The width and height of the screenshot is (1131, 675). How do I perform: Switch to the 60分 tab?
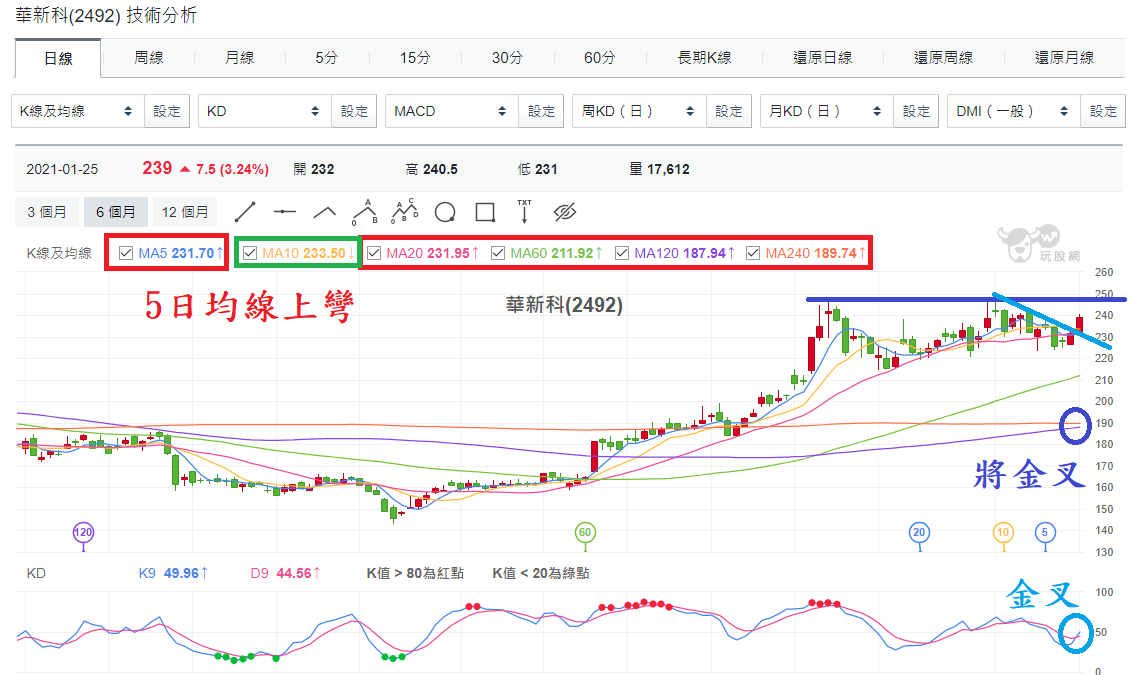tap(599, 58)
